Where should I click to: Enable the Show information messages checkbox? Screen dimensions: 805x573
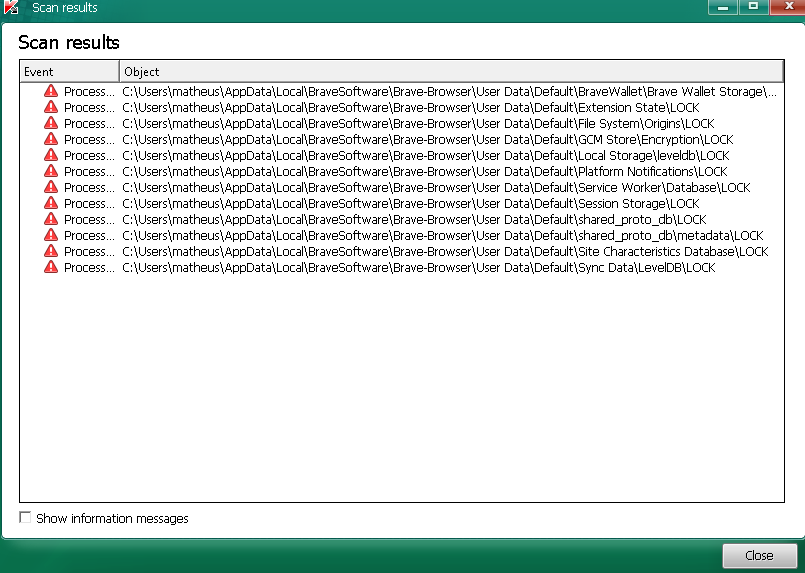25,517
